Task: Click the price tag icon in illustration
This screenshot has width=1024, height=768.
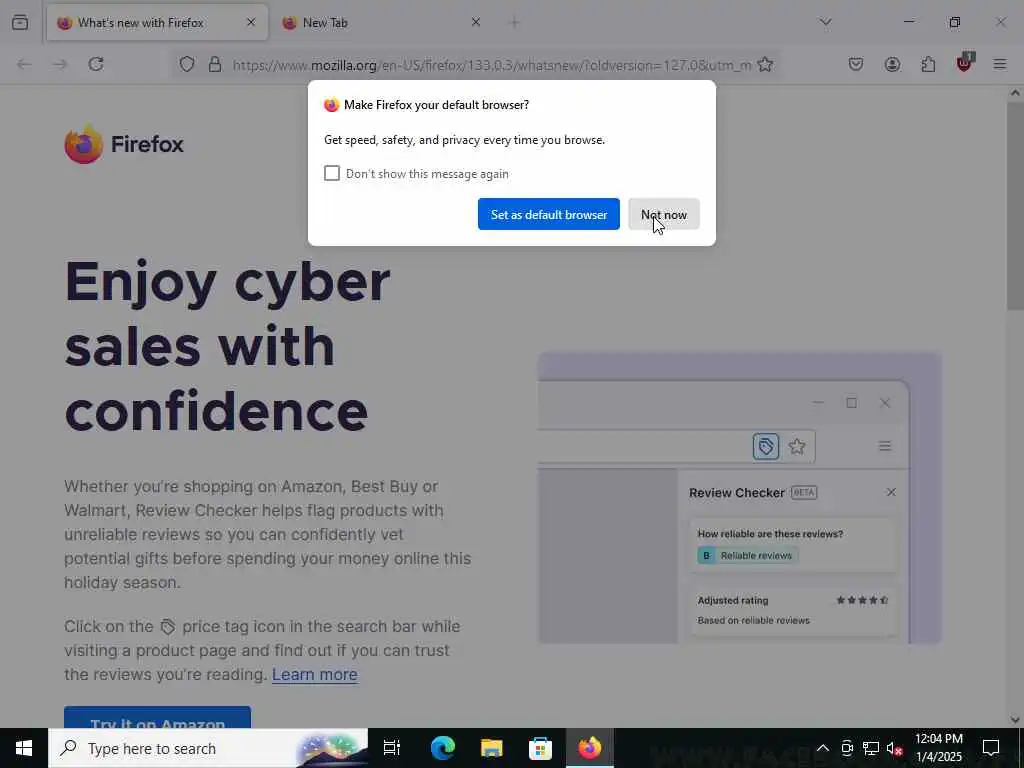Action: (765, 447)
